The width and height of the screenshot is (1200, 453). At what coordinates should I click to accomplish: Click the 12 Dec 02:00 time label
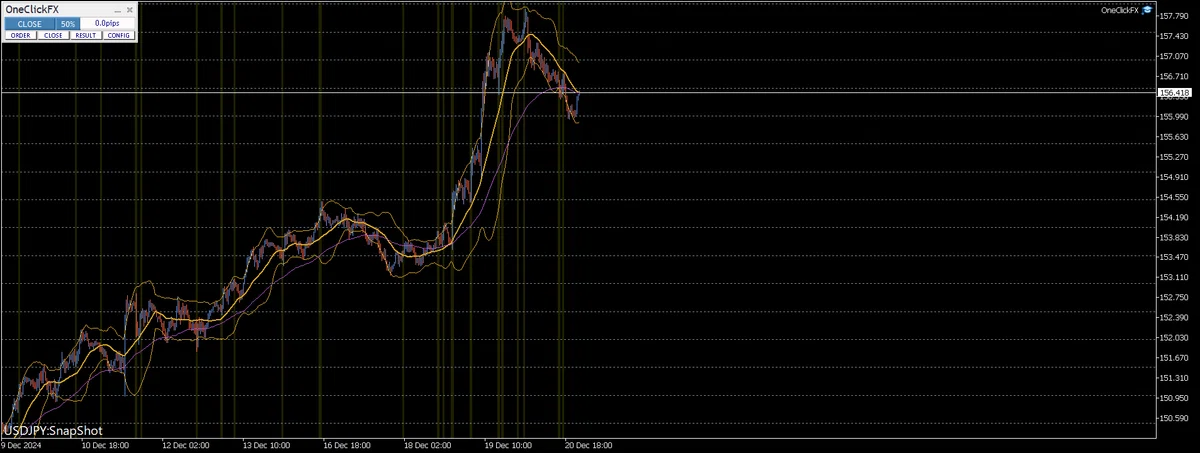click(184, 446)
